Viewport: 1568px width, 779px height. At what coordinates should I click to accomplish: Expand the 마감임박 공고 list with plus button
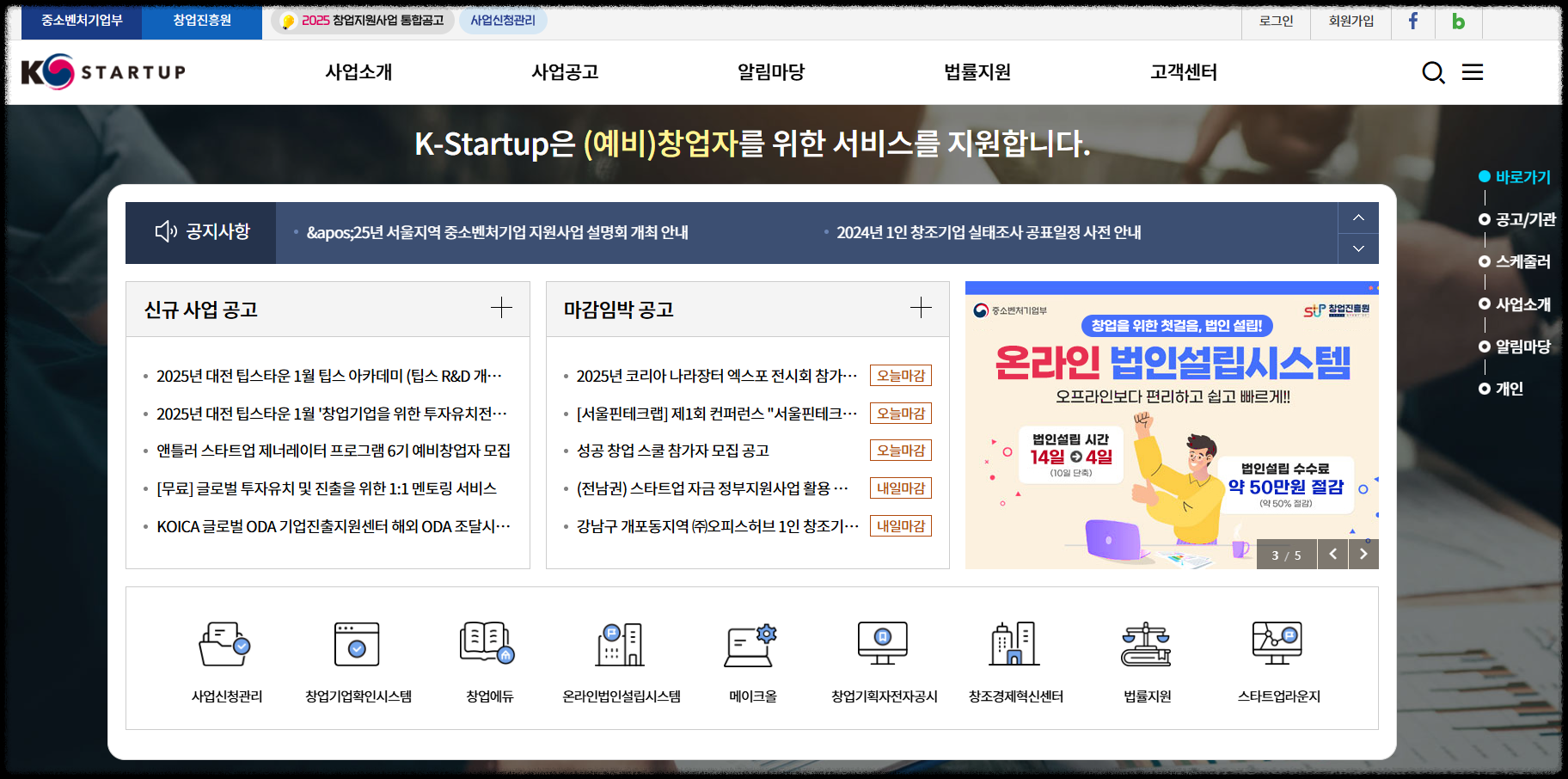pyautogui.click(x=921, y=308)
